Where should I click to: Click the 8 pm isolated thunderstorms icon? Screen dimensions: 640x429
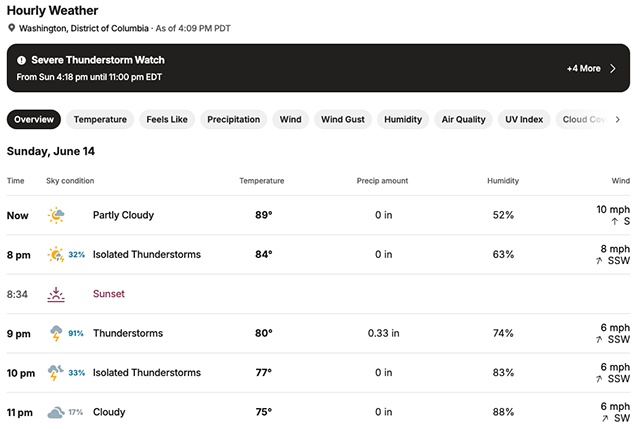56,254
